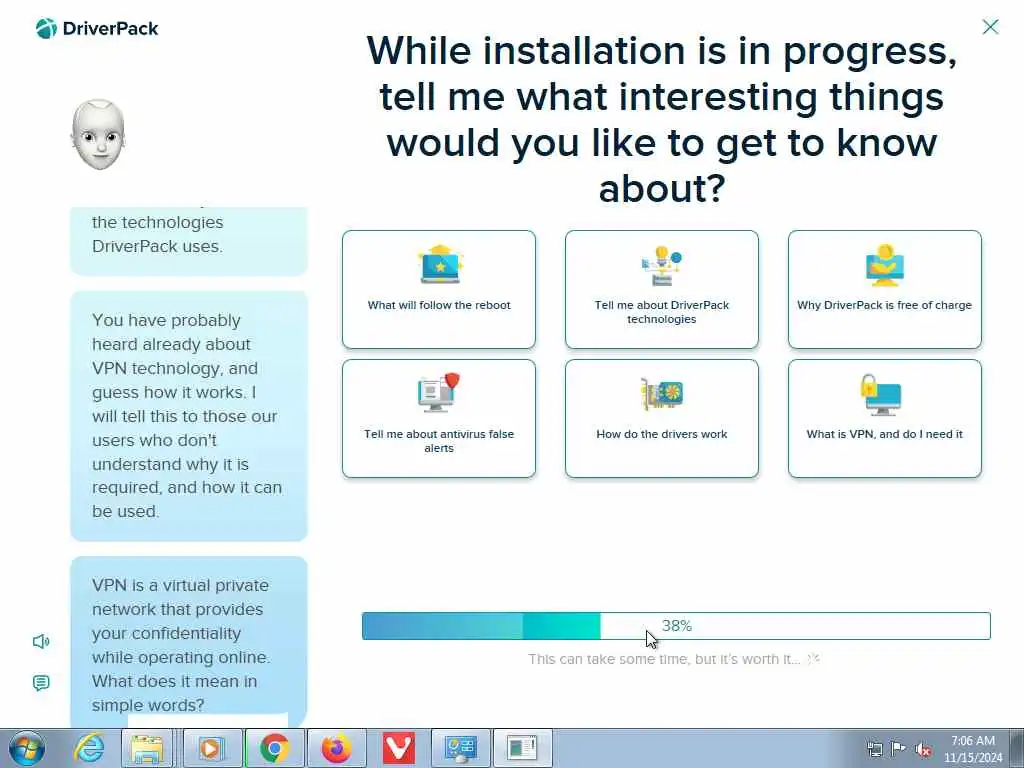Open 'Why DriverPack is free of charge' card
This screenshot has width=1024, height=768.
point(884,289)
